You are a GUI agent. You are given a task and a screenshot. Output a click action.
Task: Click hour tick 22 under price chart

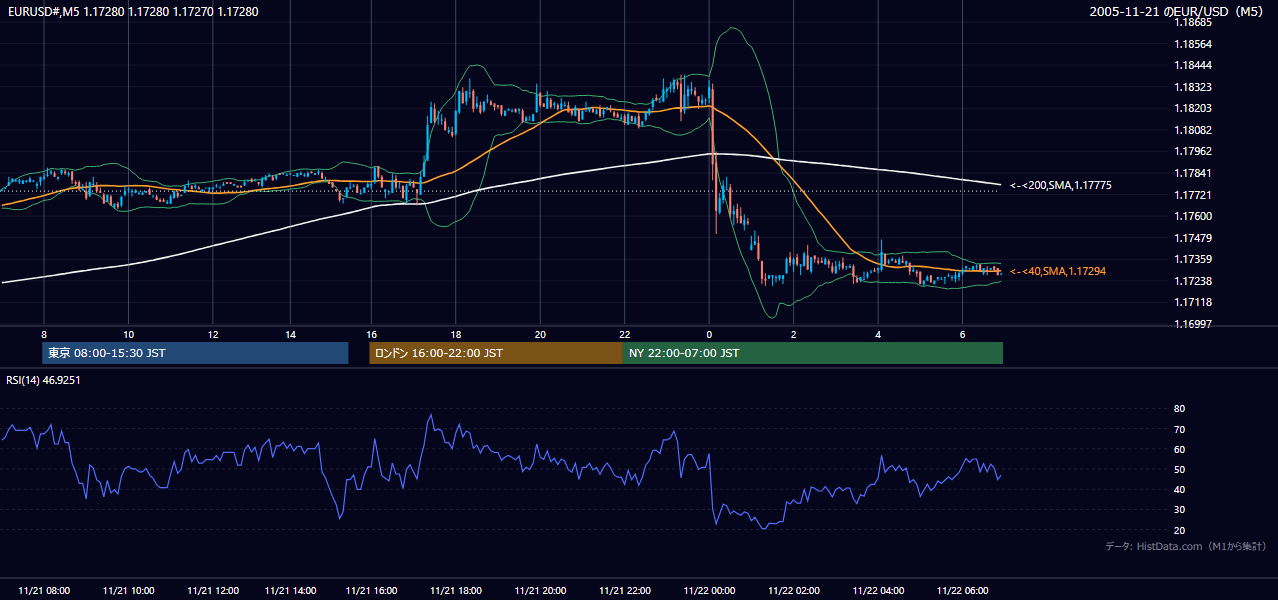click(624, 334)
